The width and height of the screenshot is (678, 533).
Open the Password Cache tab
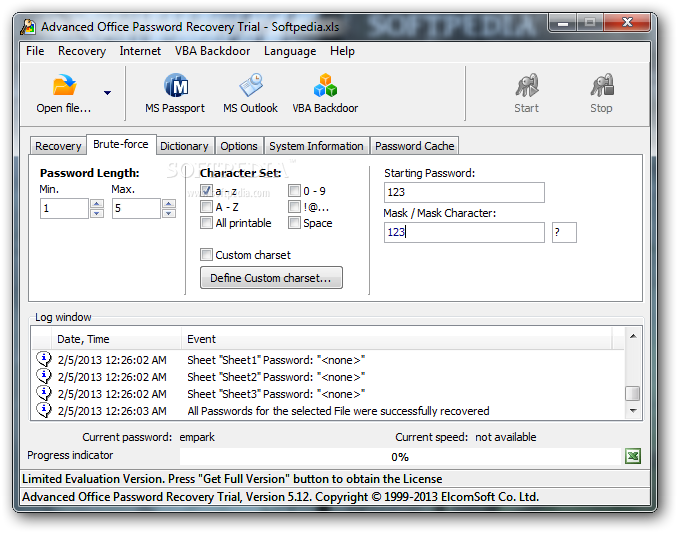coord(415,146)
